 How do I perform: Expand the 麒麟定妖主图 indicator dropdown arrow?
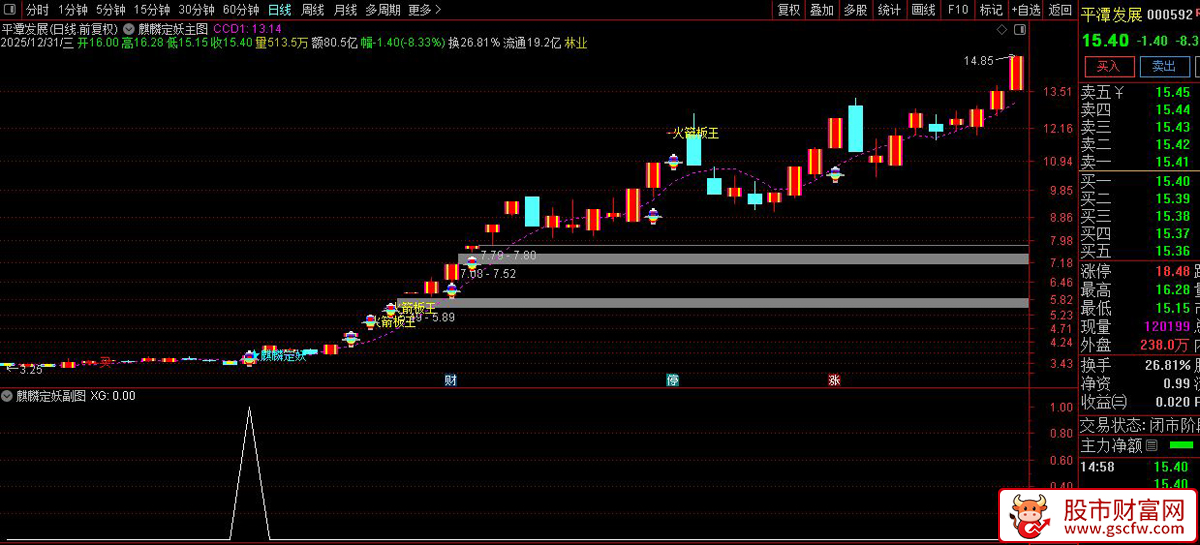(x=129, y=28)
